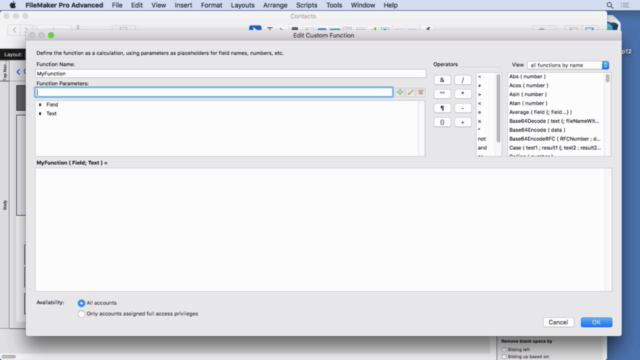Insert the forward slash division operator

(462, 80)
